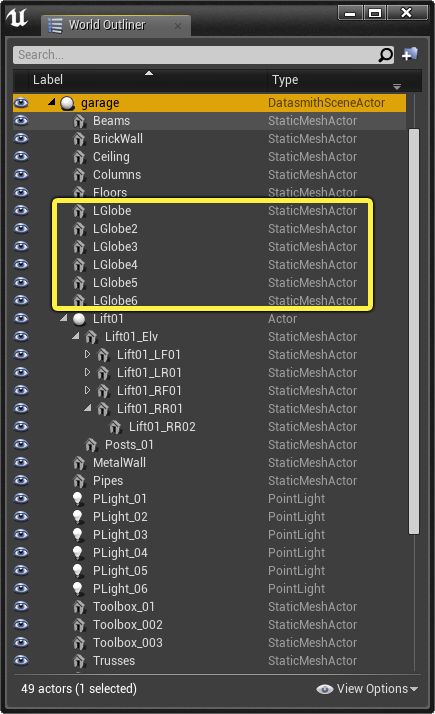
Task: Expand the Lift01_LF01 node
Action: [87, 354]
